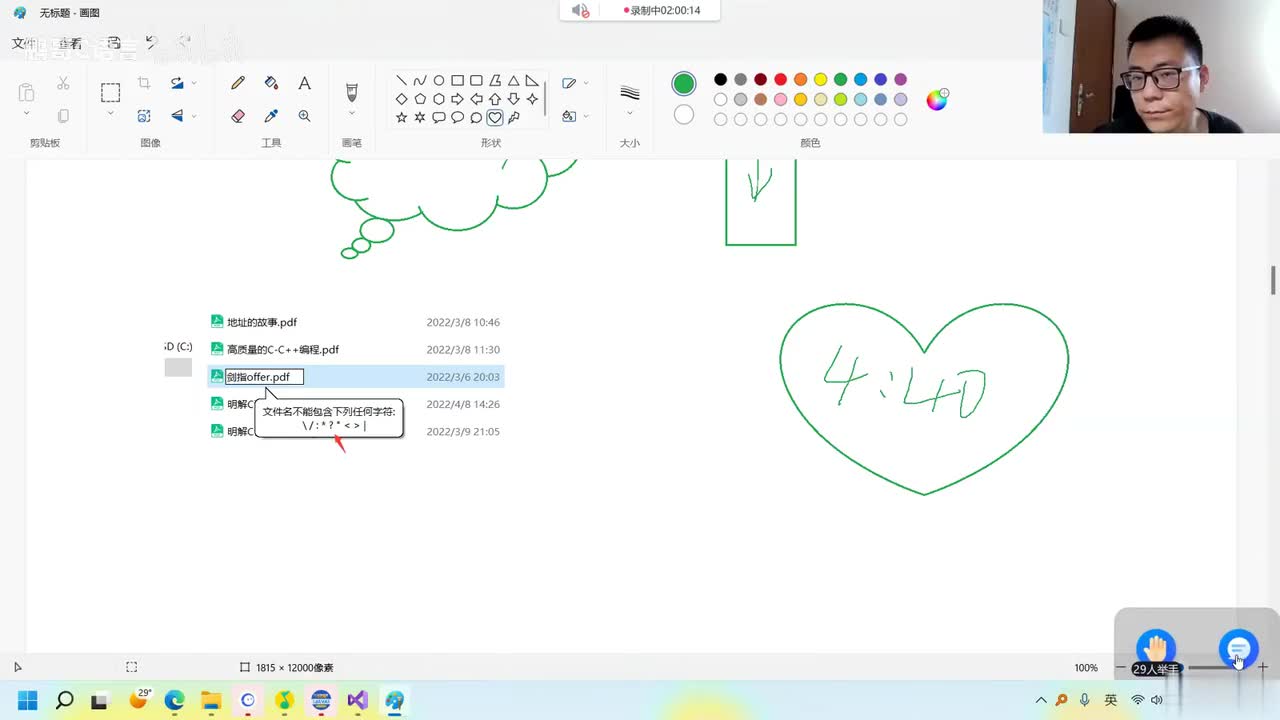Expand the Brushes dropdown arrow
The width and height of the screenshot is (1280, 720).
click(351, 114)
